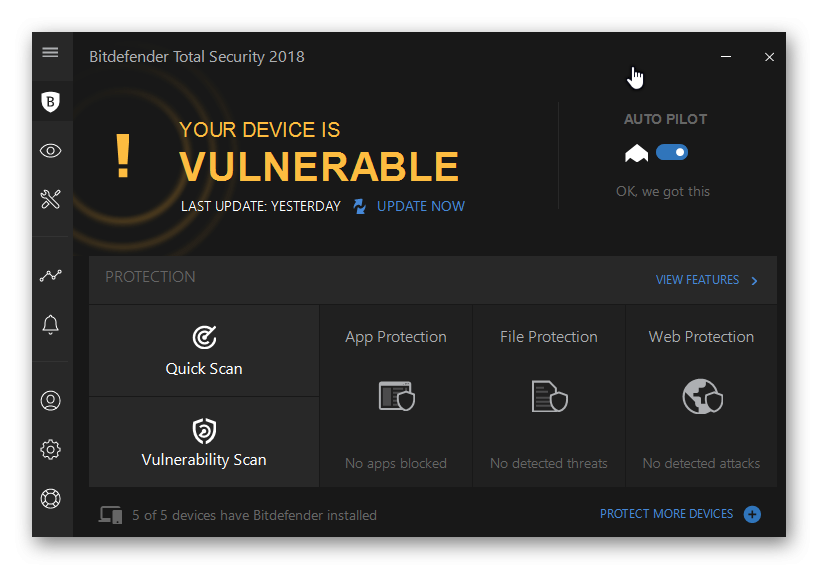Click the Autopilot plane icon
The width and height of the screenshot is (818, 569).
636,153
